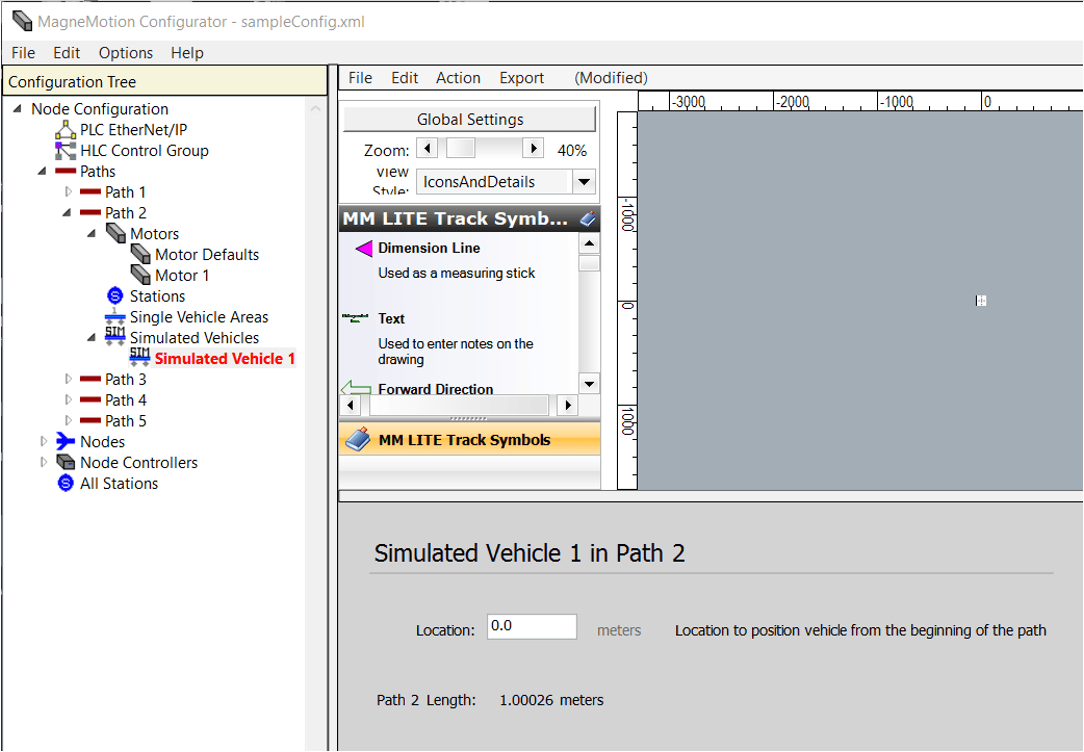Expand the Path 4 node
1084x752 pixels.
68,400
